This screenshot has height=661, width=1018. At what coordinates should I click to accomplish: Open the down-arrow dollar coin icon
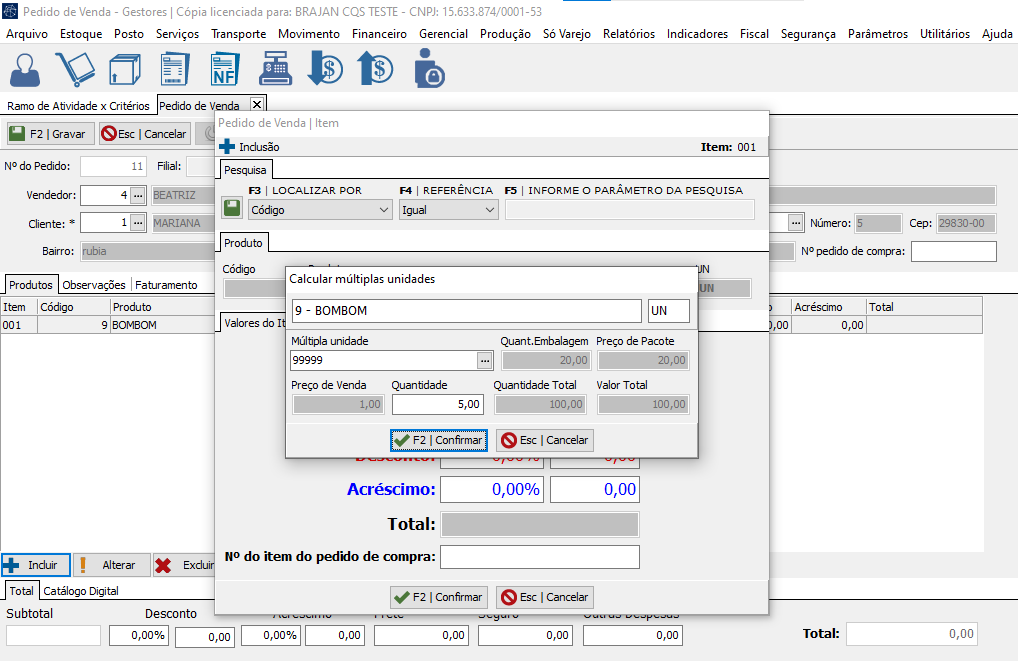pyautogui.click(x=325, y=69)
